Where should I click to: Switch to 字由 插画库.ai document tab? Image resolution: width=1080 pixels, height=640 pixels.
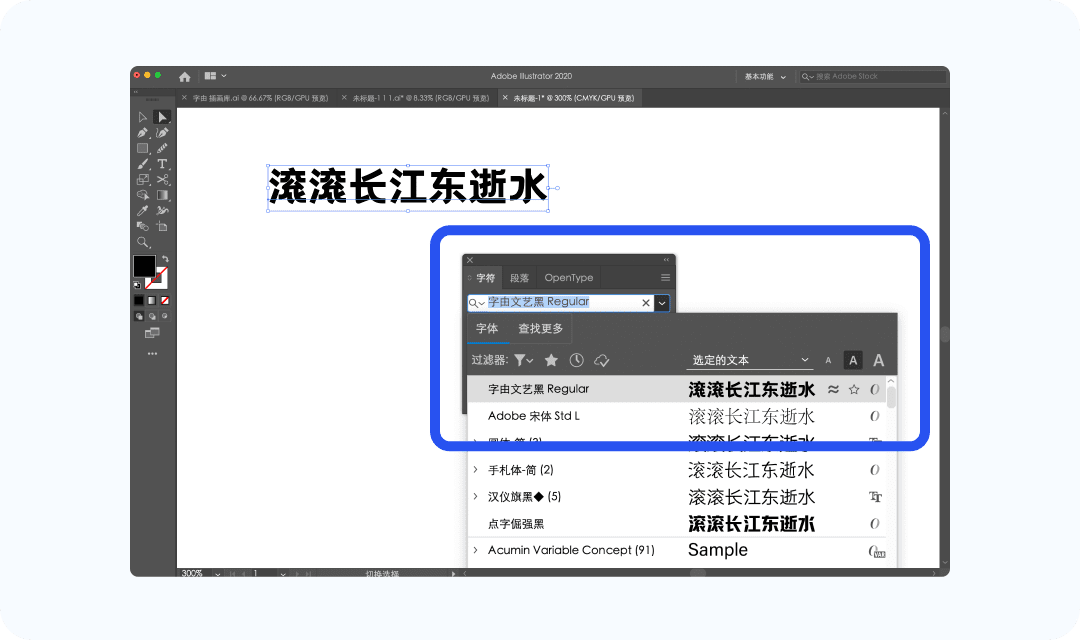click(260, 98)
